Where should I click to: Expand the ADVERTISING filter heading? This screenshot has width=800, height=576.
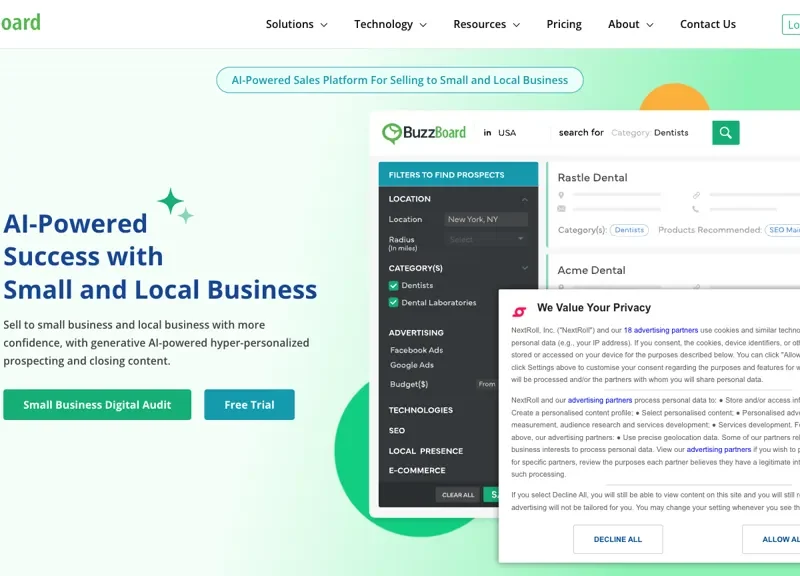click(x=416, y=333)
